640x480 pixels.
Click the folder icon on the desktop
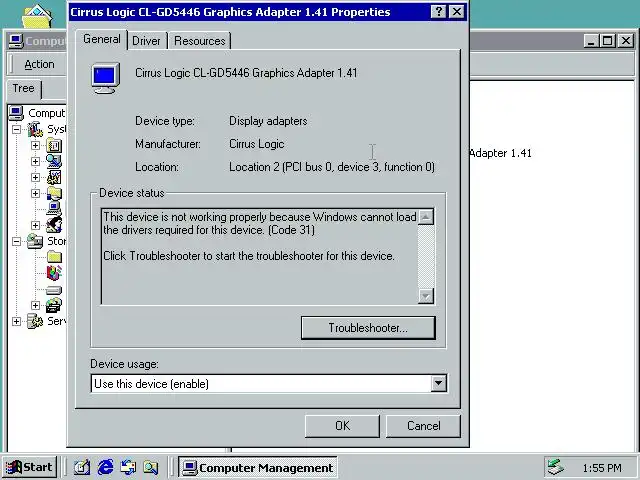pos(37,16)
